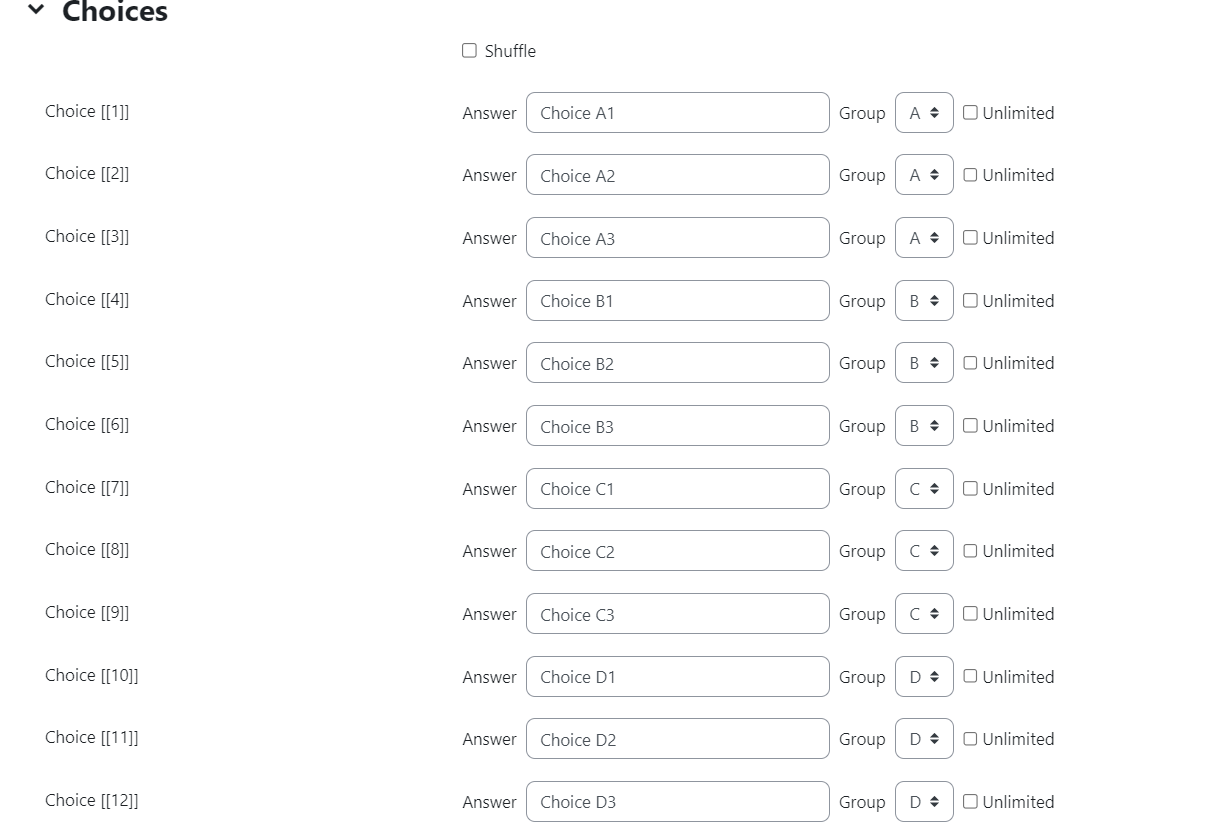Click the Choice C1 answer field

click(678, 489)
